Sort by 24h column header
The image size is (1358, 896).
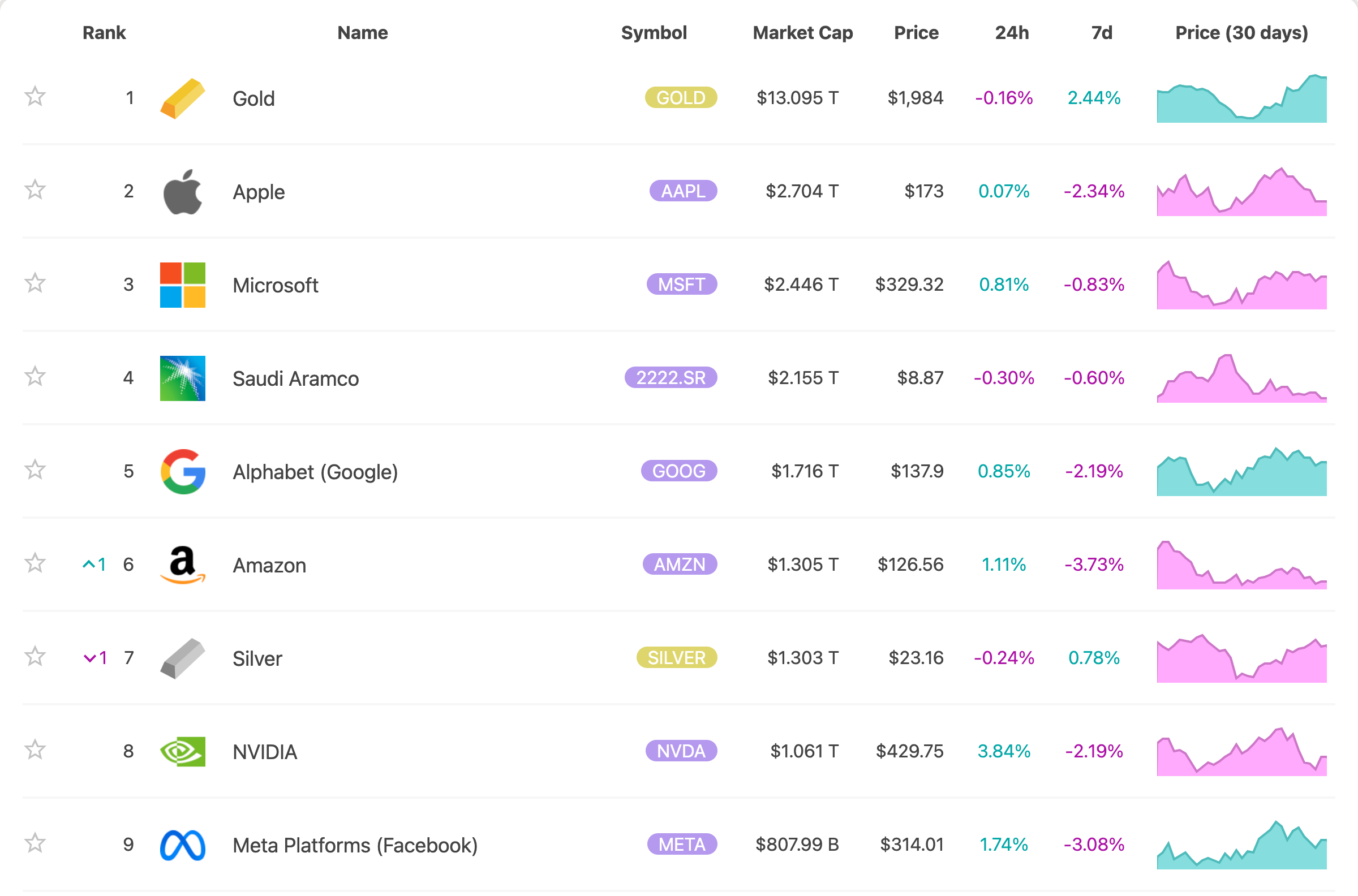(1011, 33)
